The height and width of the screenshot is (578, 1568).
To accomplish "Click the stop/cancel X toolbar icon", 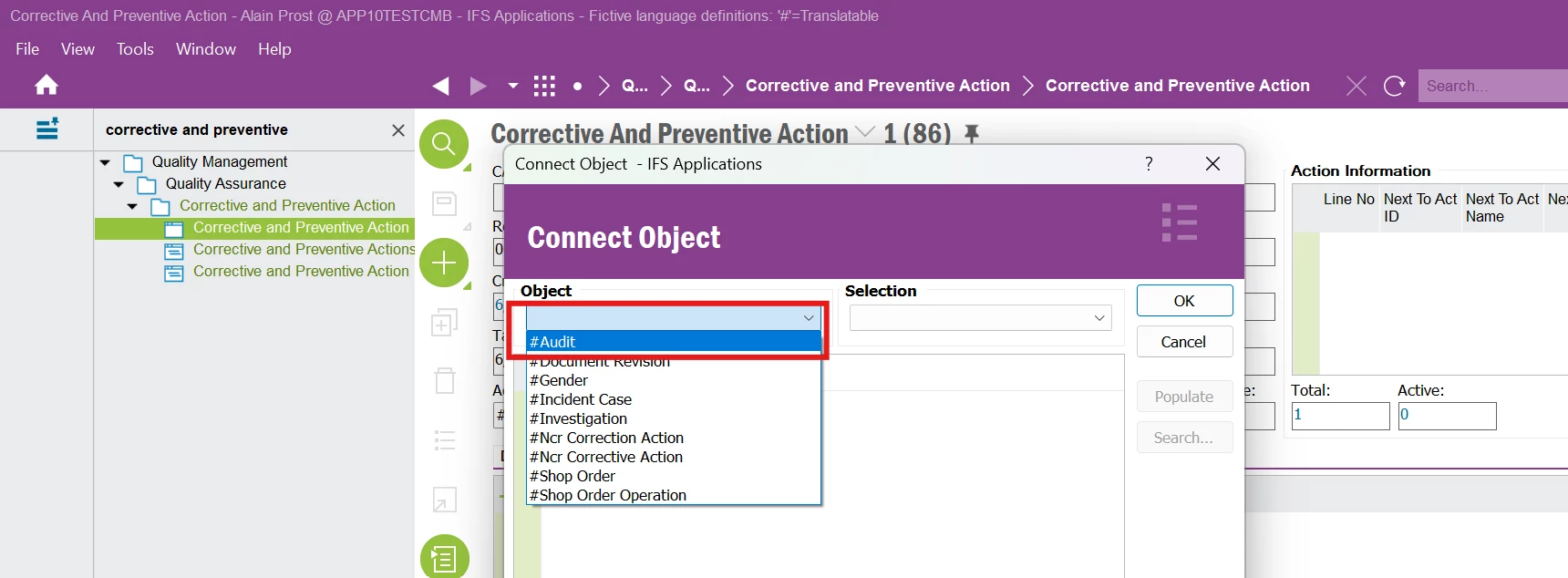I will (1357, 86).
